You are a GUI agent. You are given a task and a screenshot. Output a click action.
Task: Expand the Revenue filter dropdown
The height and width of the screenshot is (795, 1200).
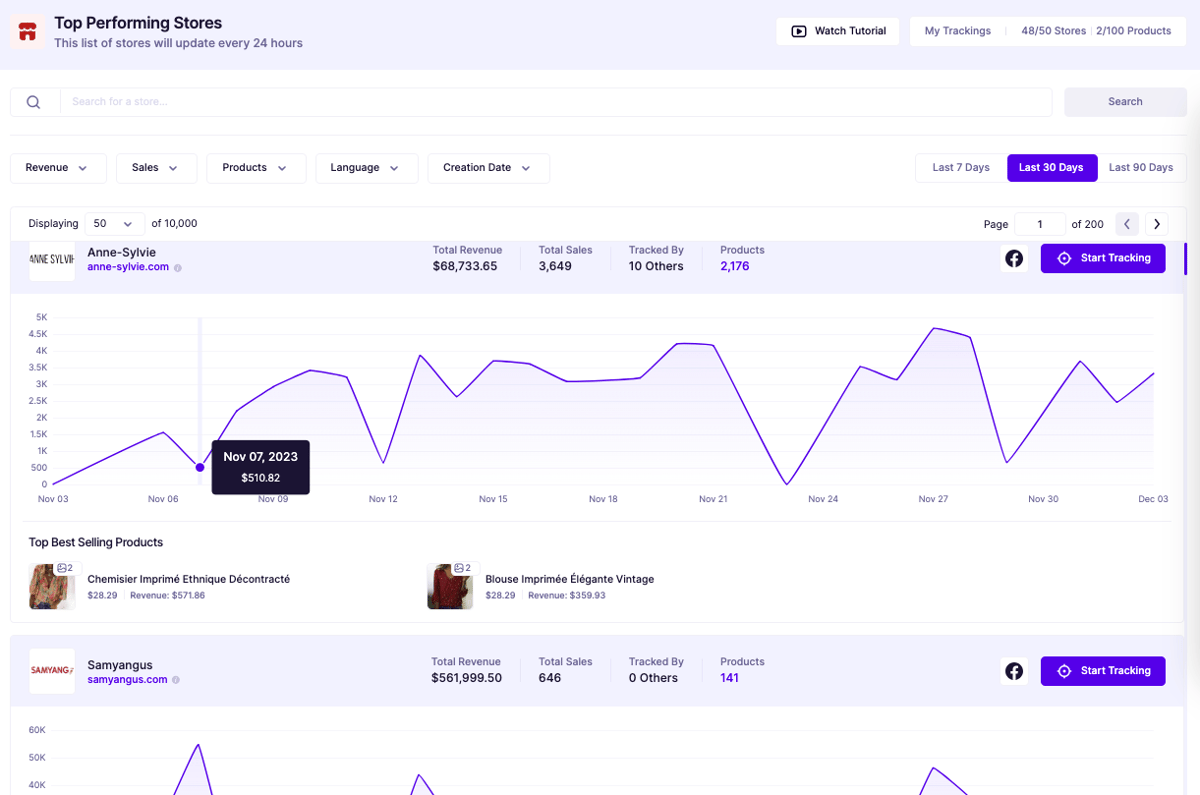[x=58, y=168]
